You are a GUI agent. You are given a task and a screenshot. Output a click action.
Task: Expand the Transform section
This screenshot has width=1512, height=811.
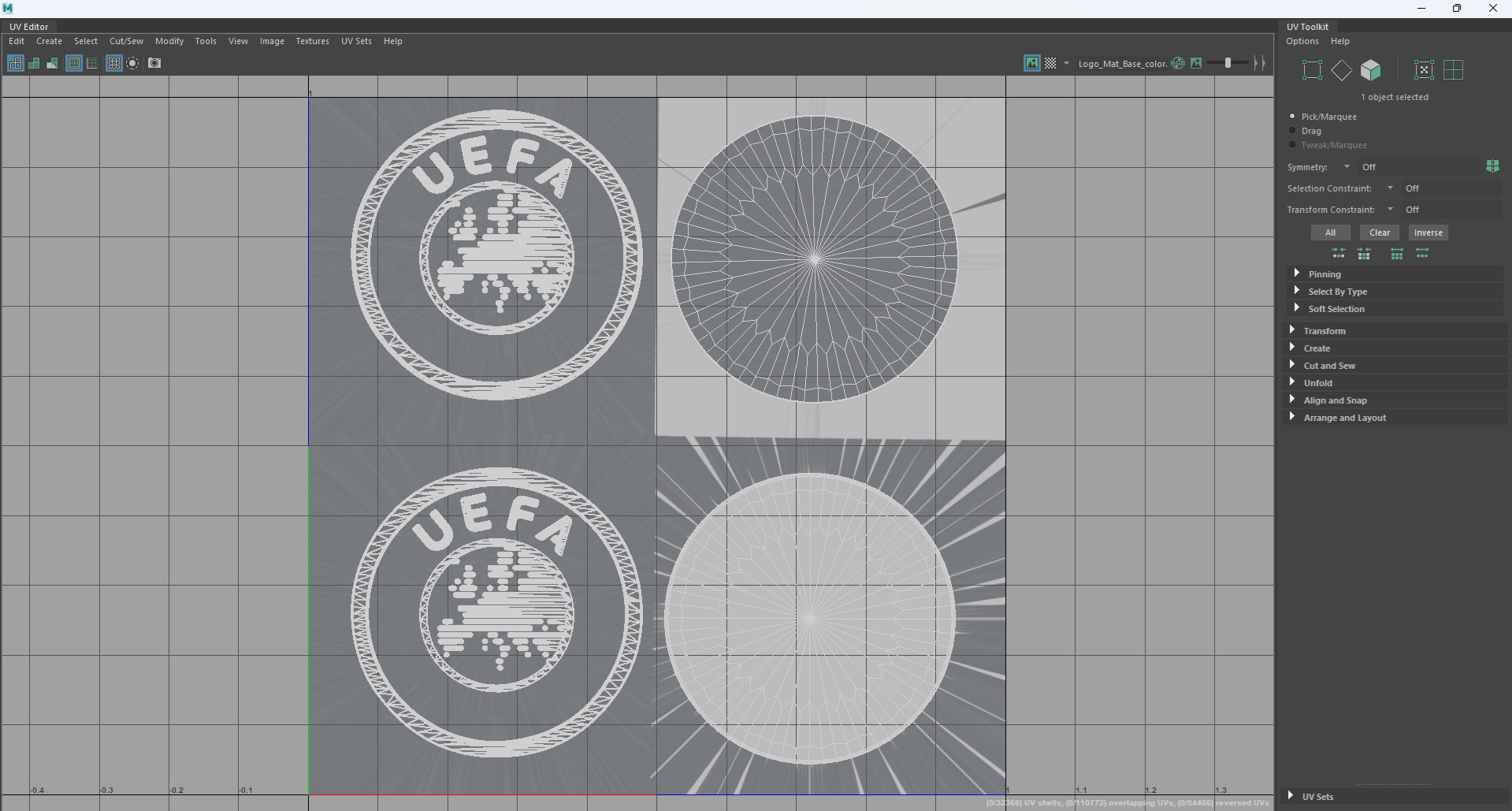[1395, 331]
